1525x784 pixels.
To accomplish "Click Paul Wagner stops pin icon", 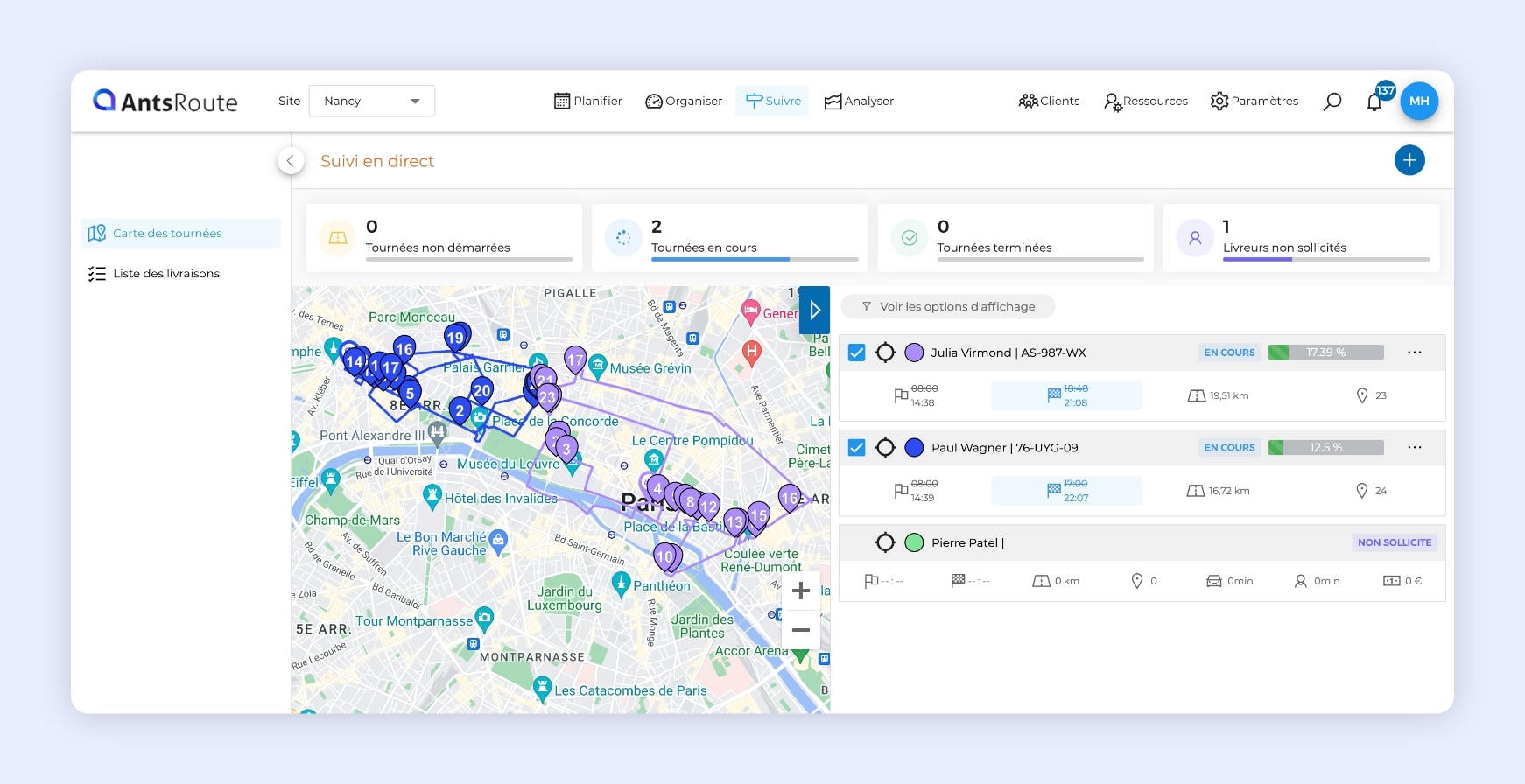I will click(1362, 491).
